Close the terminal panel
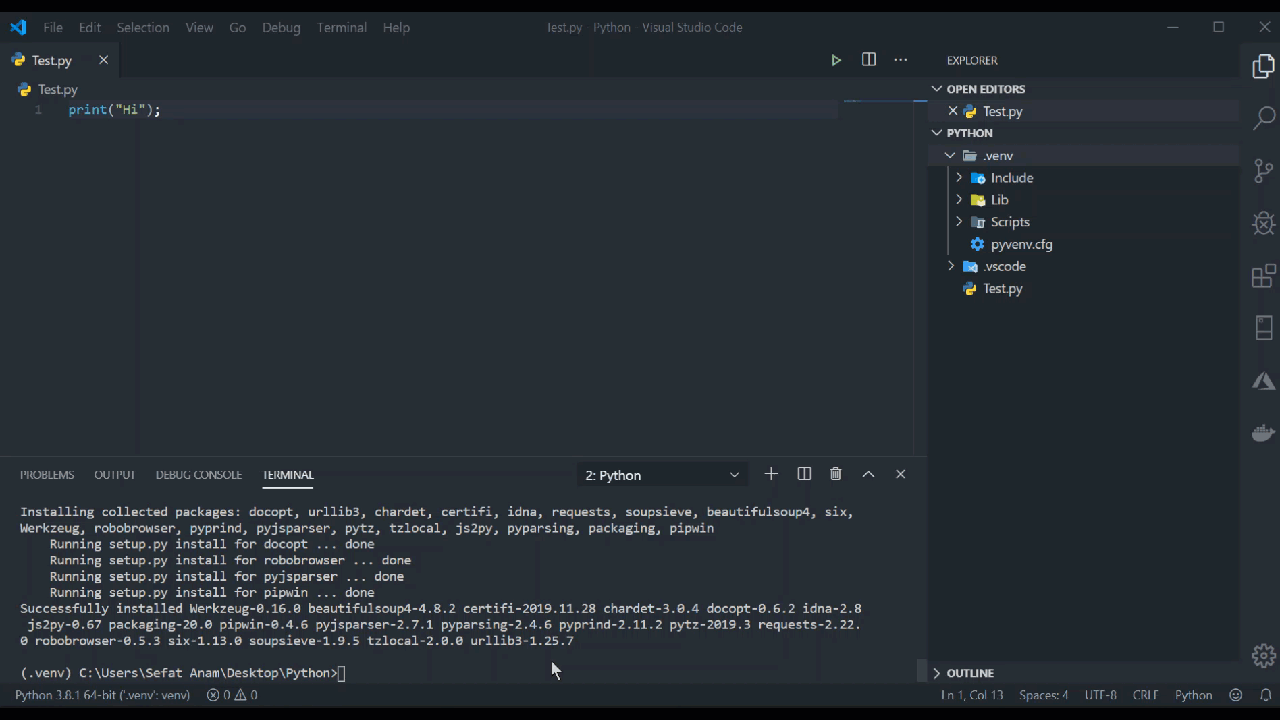Screen dimensions: 1280x720 point(900,474)
